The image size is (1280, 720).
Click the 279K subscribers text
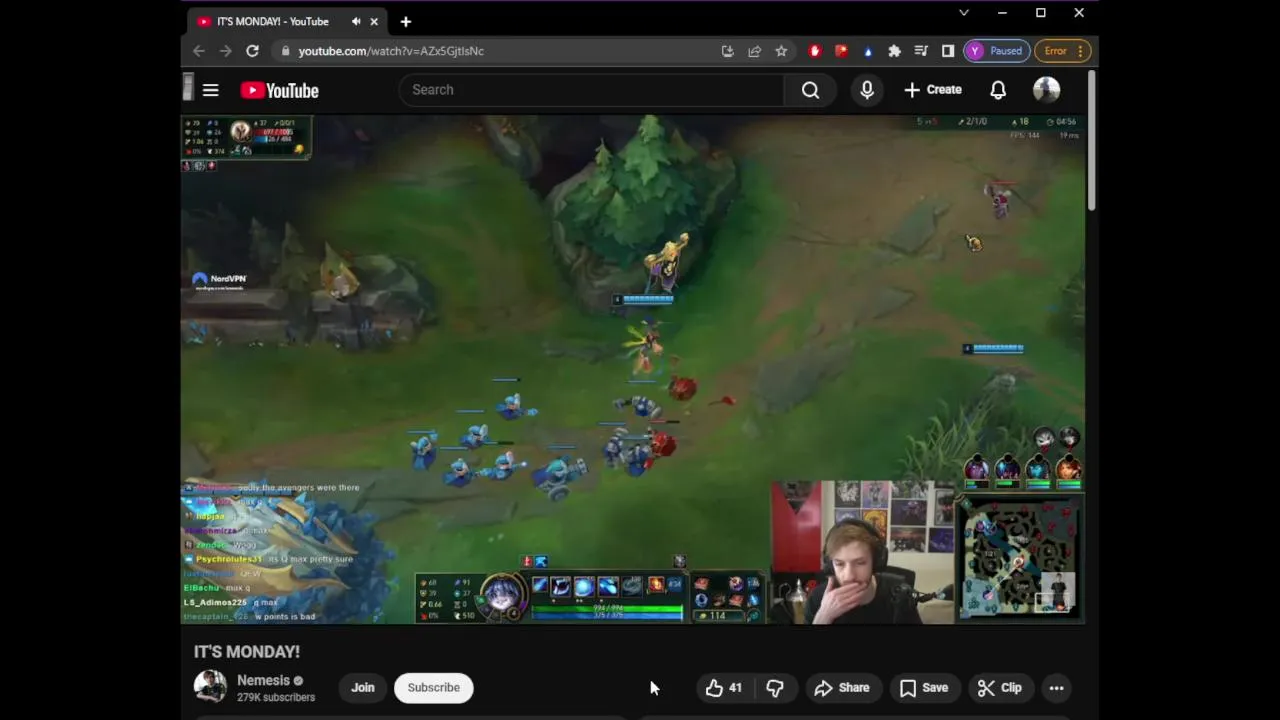(x=276, y=698)
